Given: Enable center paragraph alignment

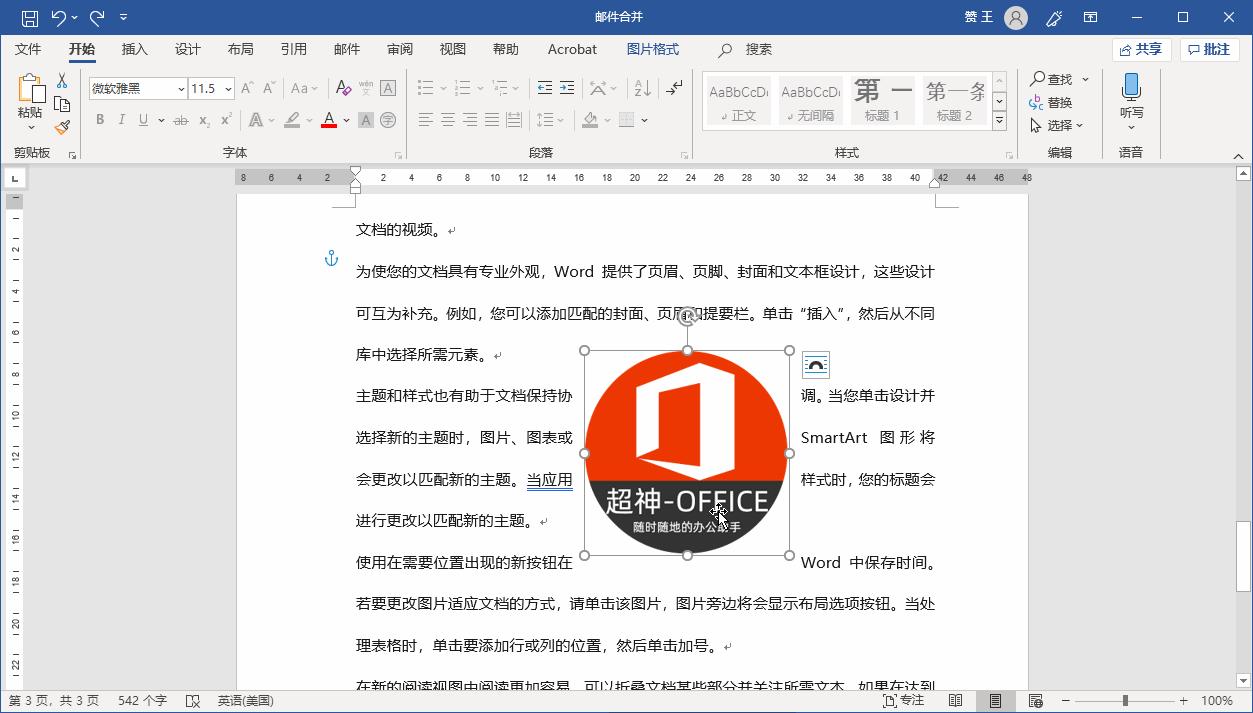Looking at the screenshot, I should tap(447, 120).
